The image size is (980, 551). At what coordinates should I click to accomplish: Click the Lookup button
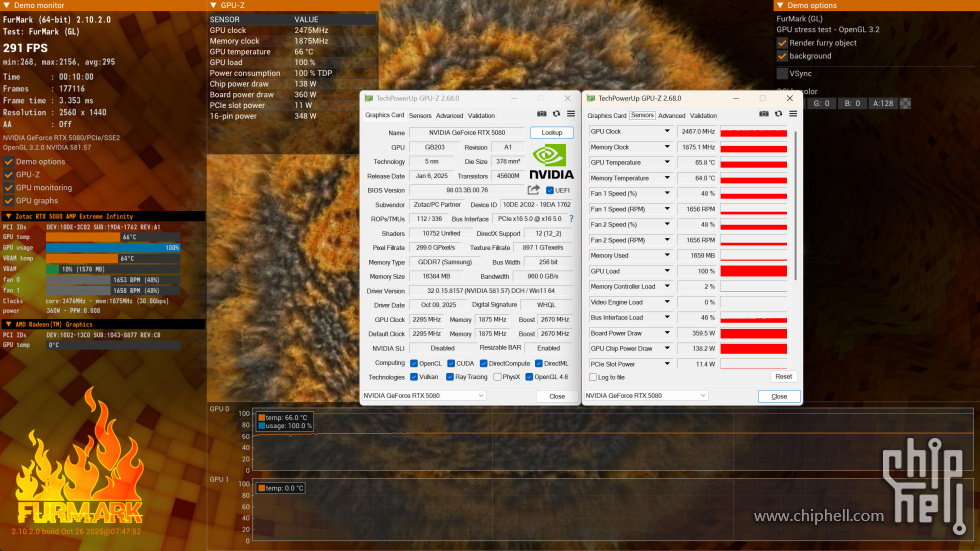[552, 132]
